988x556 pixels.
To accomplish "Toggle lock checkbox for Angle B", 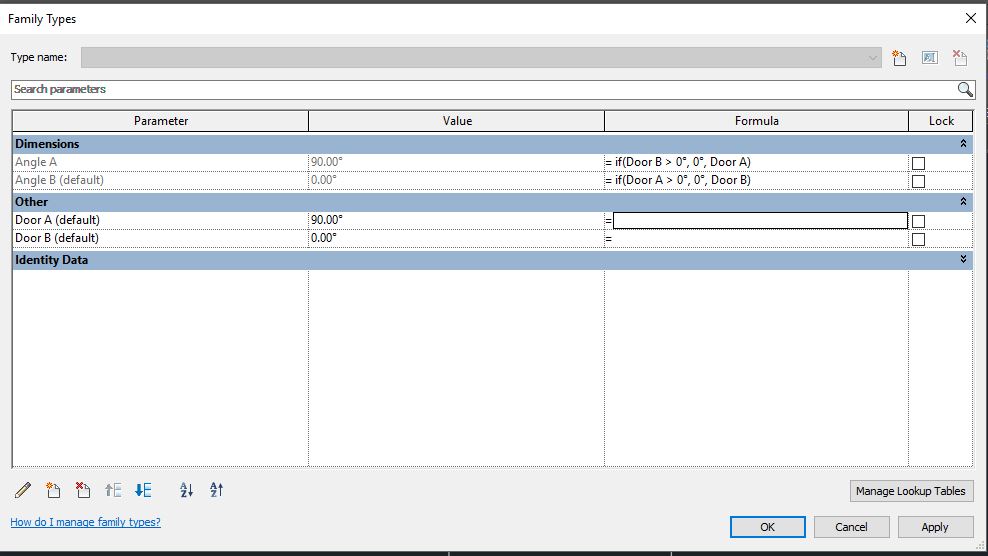I will [918, 182].
